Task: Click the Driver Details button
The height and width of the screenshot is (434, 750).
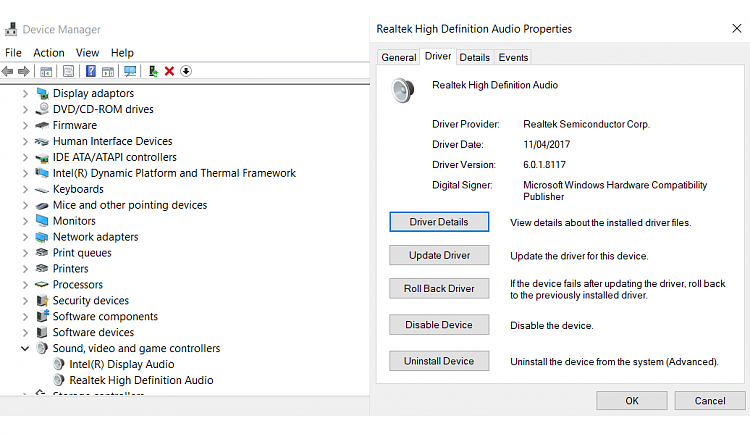Action: (439, 222)
